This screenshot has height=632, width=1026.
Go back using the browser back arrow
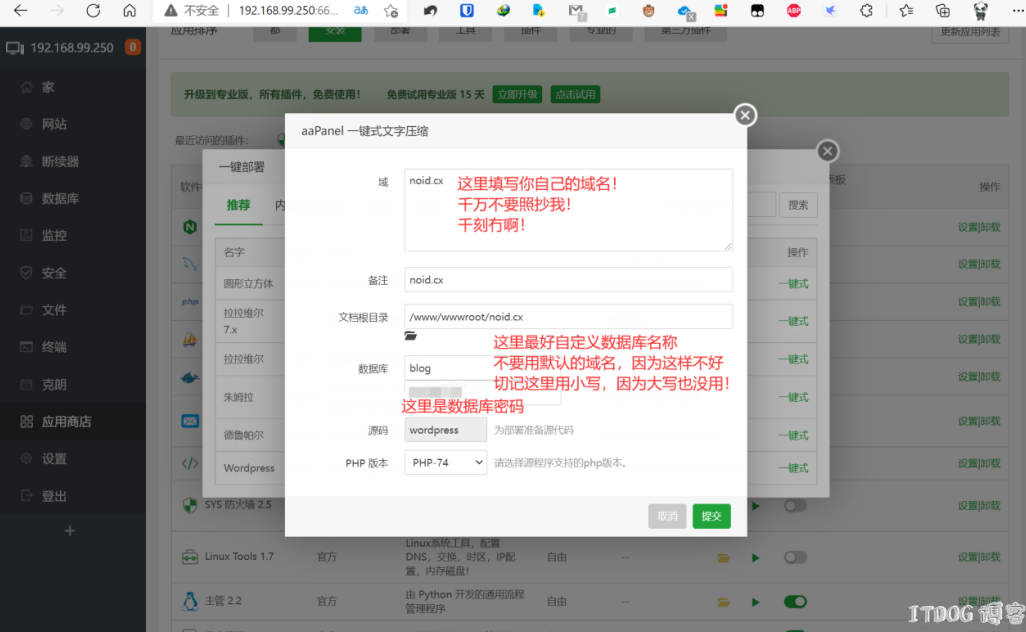(20, 10)
